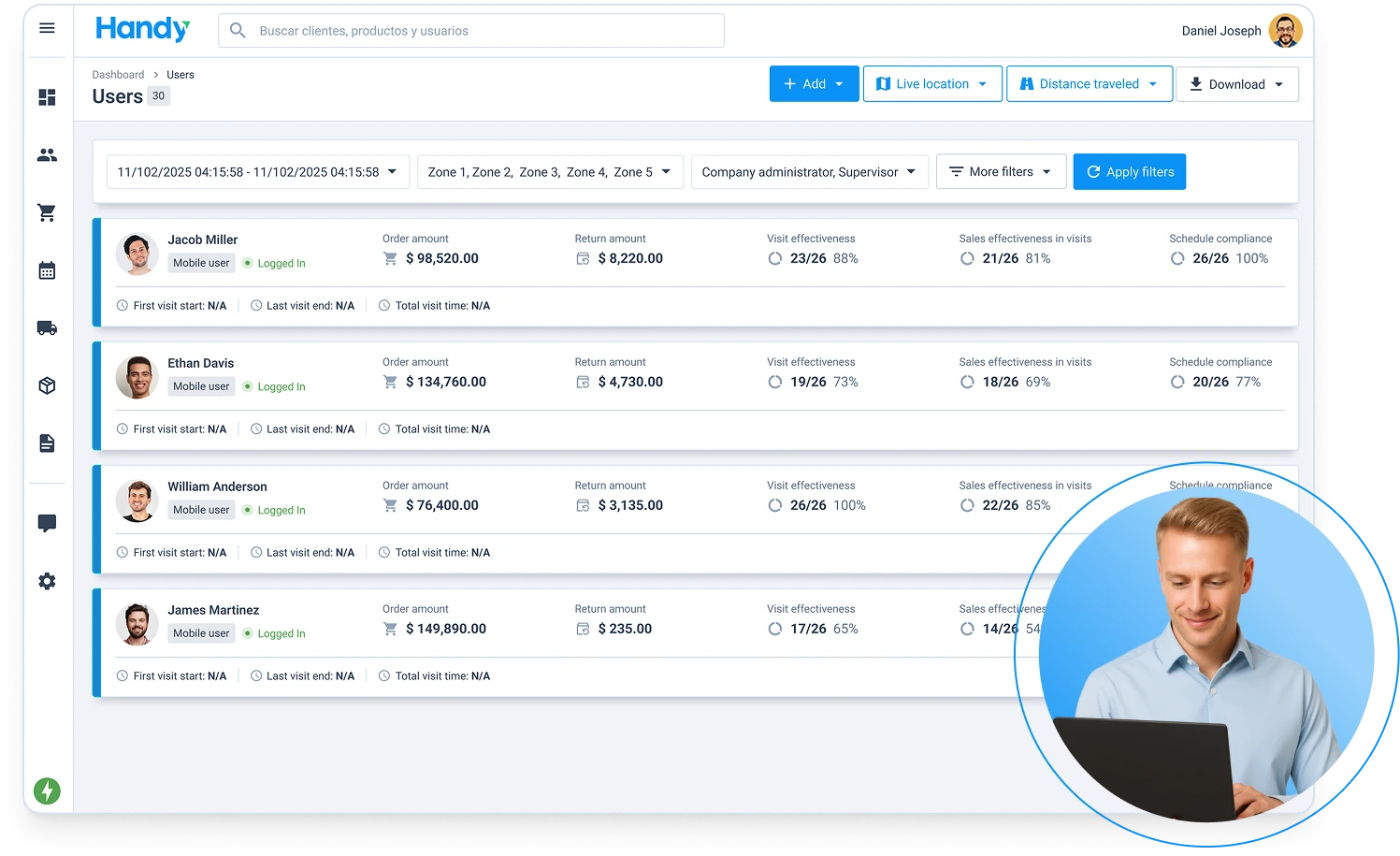This screenshot has height=856, width=1400.
Task: Open the Company administrator, Supervisor role dropdown
Action: pos(809,171)
